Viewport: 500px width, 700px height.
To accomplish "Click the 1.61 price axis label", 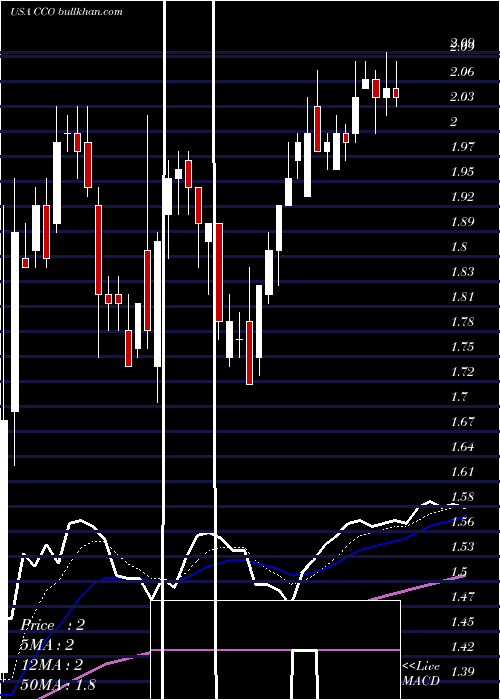I will pyautogui.click(x=462, y=471).
